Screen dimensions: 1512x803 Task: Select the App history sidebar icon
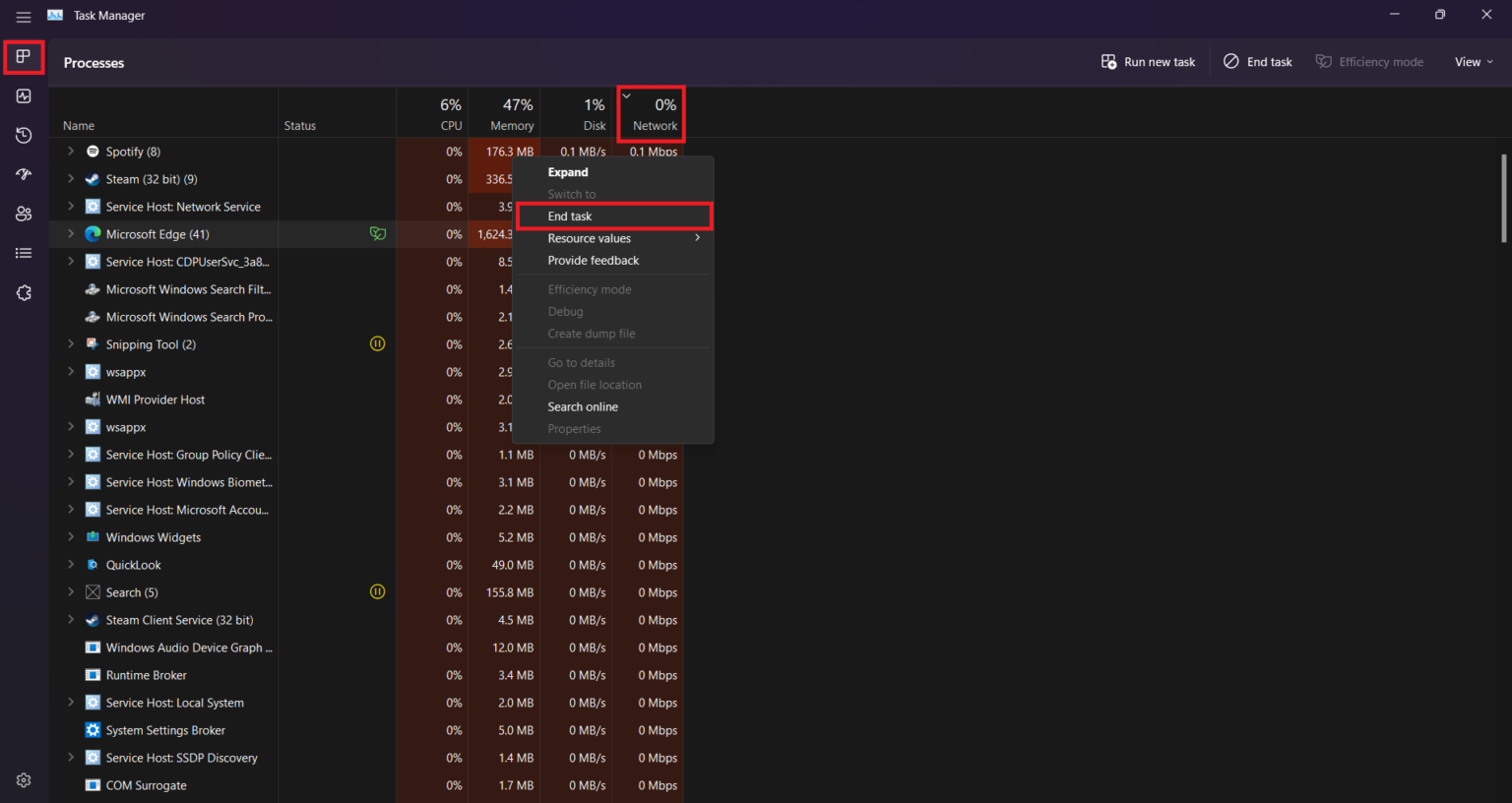click(23, 135)
